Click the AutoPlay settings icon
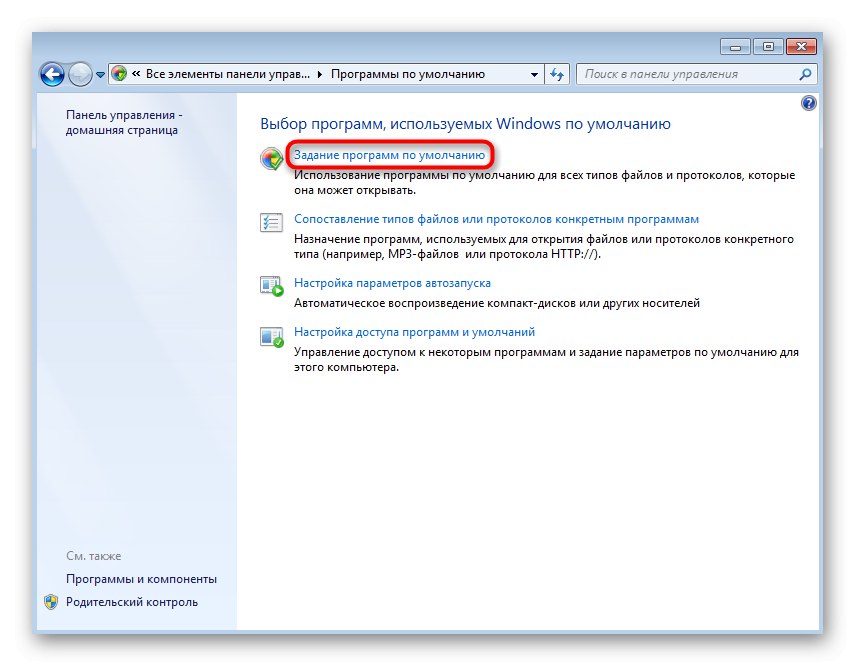Viewport: 855px width, 666px height. click(272, 286)
